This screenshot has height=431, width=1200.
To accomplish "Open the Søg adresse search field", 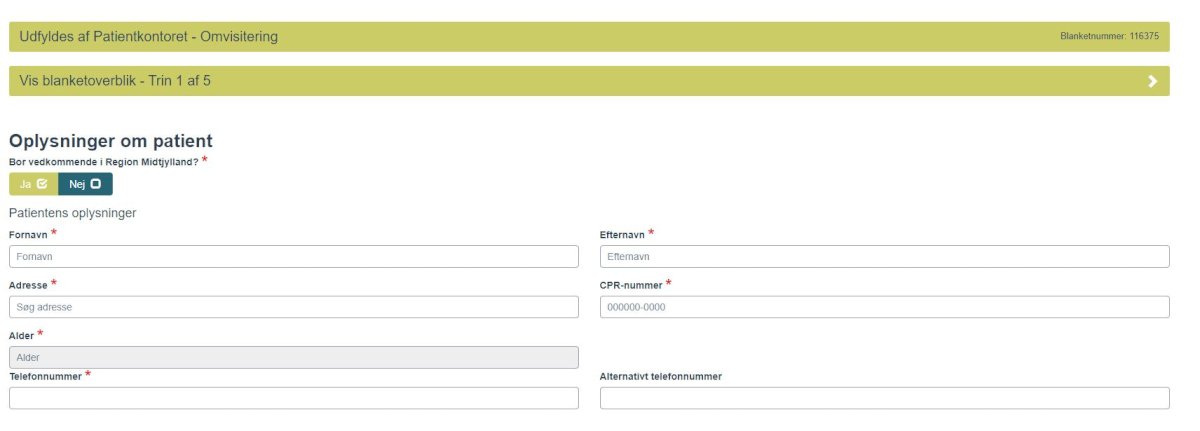I will 294,307.
